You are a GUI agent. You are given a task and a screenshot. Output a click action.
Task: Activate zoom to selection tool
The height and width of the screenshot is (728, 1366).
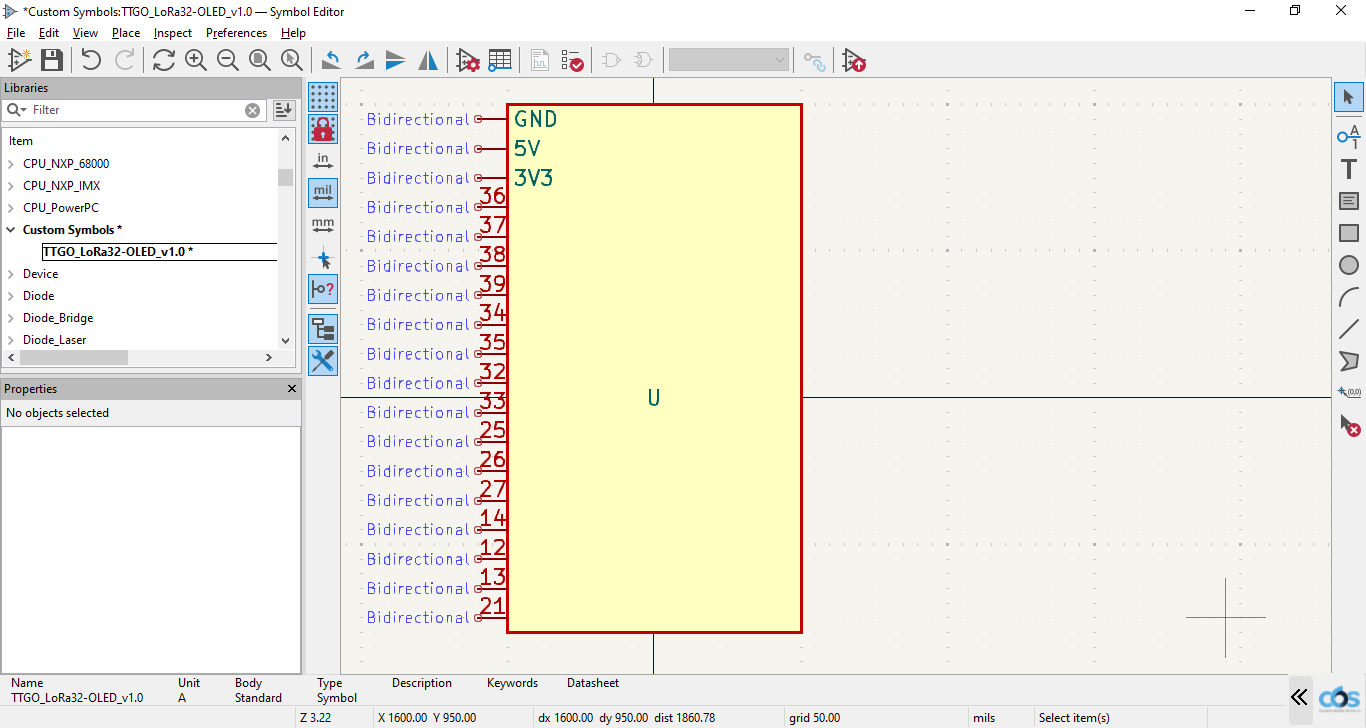(291, 60)
